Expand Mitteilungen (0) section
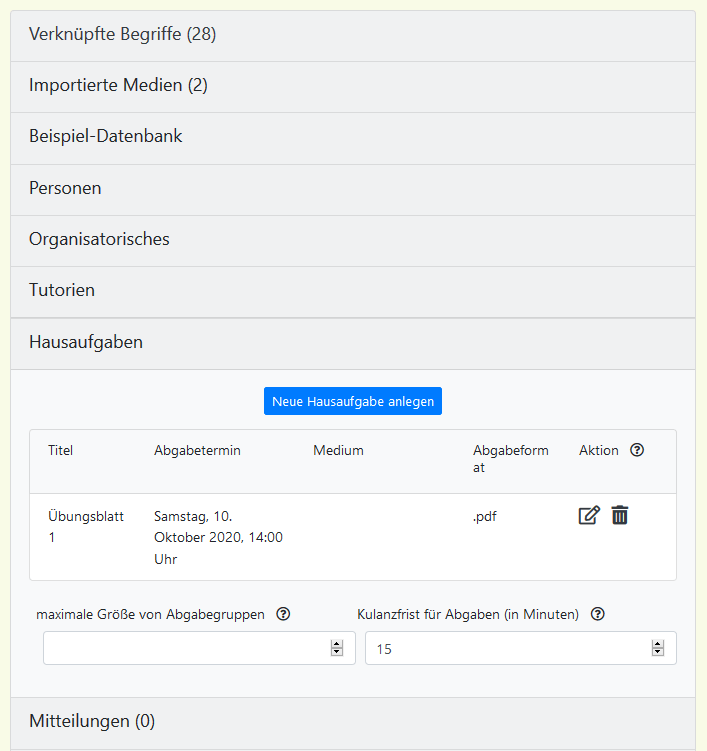Image resolution: width=707 pixels, height=751 pixels. pyautogui.click(x=92, y=721)
